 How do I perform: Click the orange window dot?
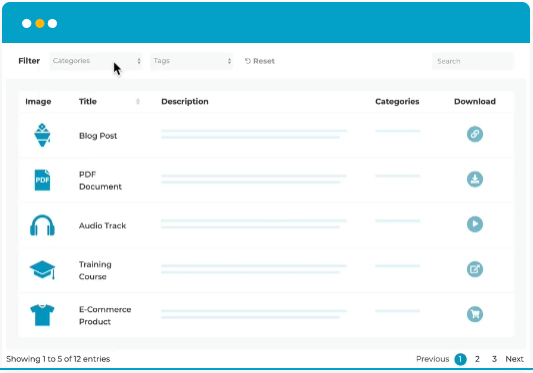40,23
